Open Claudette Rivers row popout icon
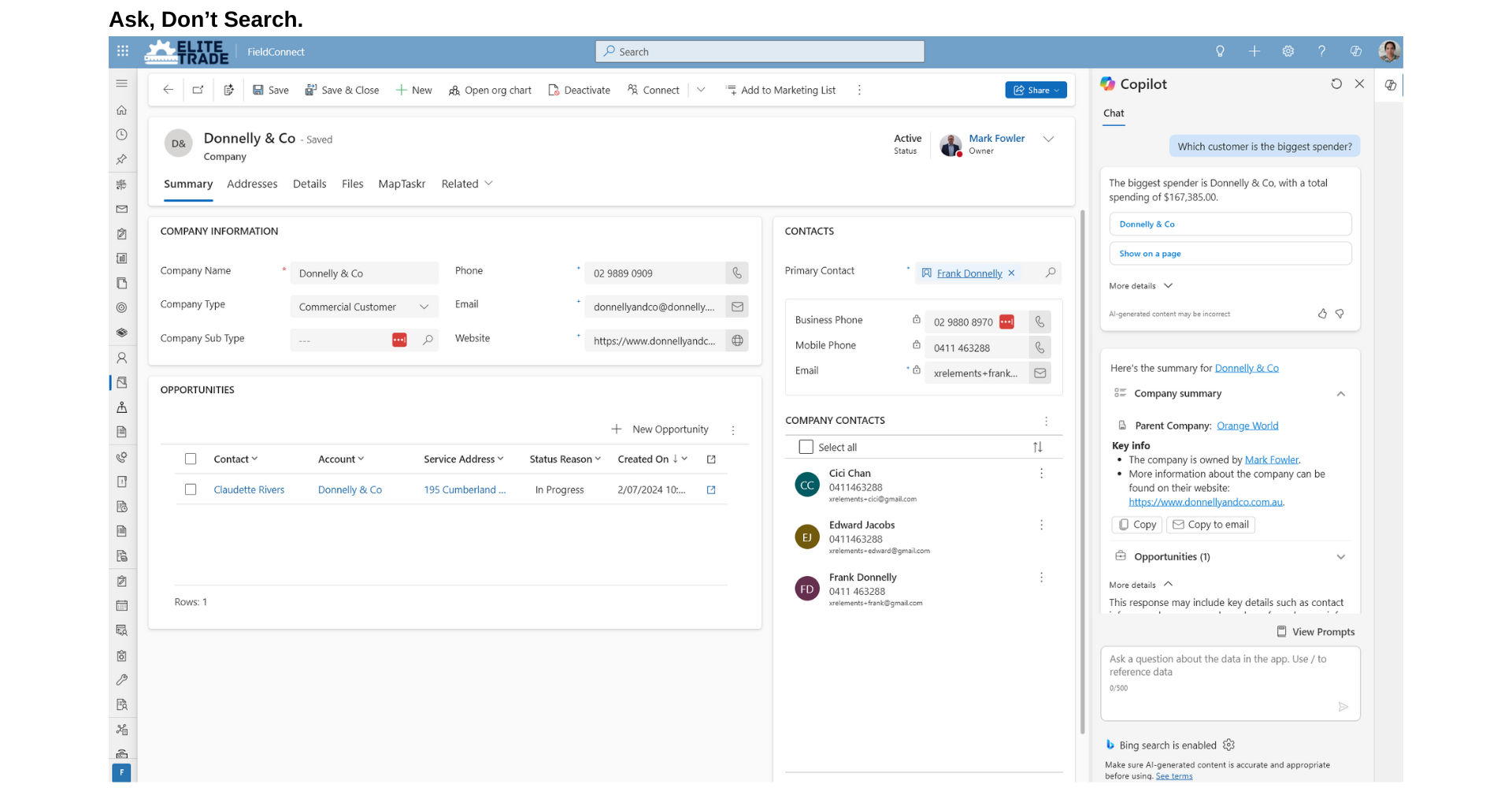 point(711,490)
